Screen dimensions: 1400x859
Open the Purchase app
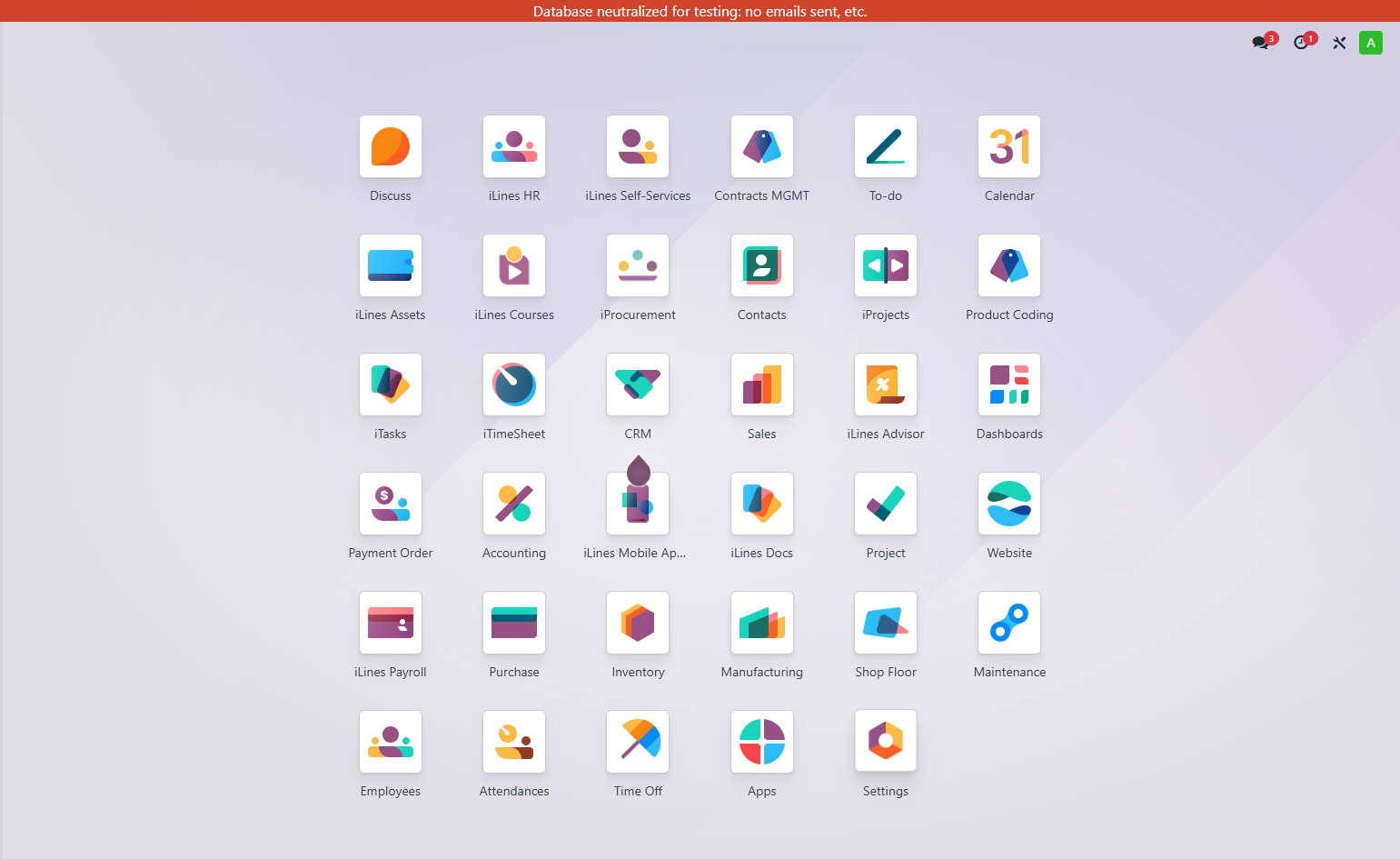coord(514,623)
